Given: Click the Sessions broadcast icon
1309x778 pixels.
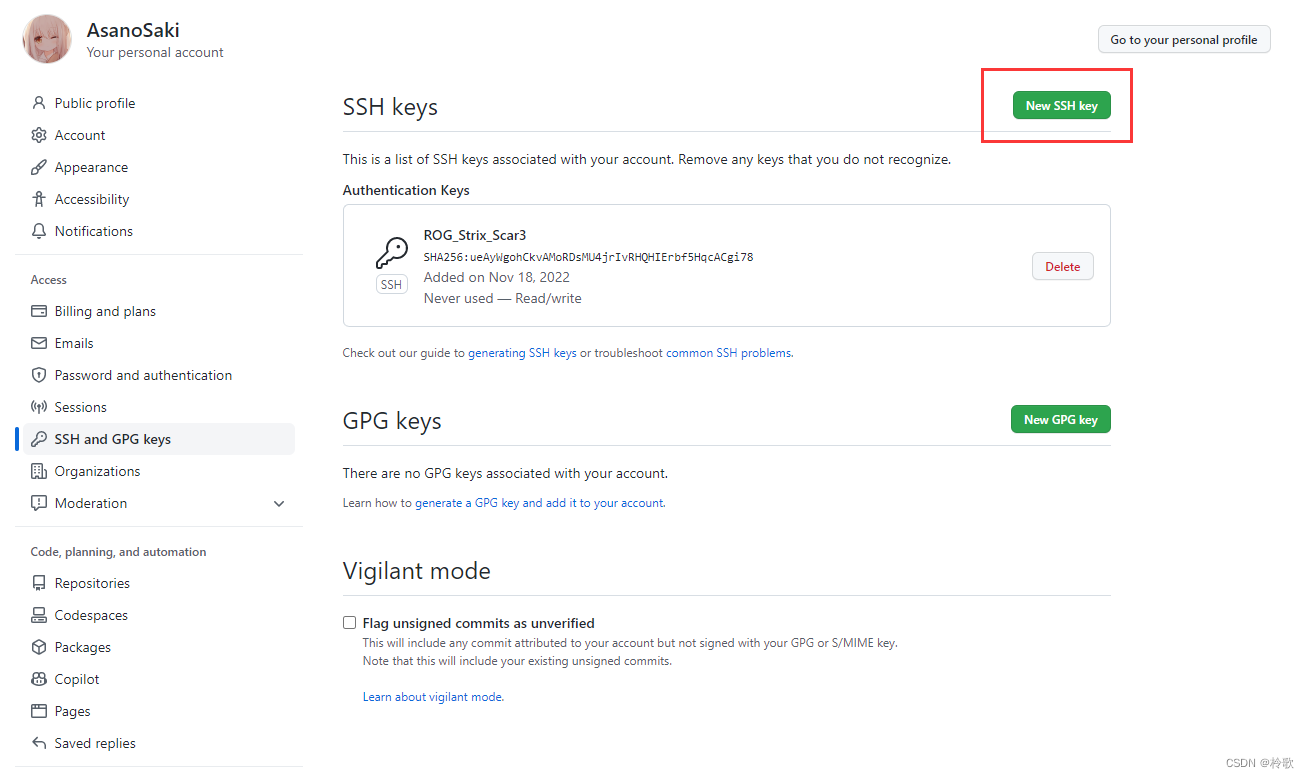Looking at the screenshot, I should click(39, 407).
